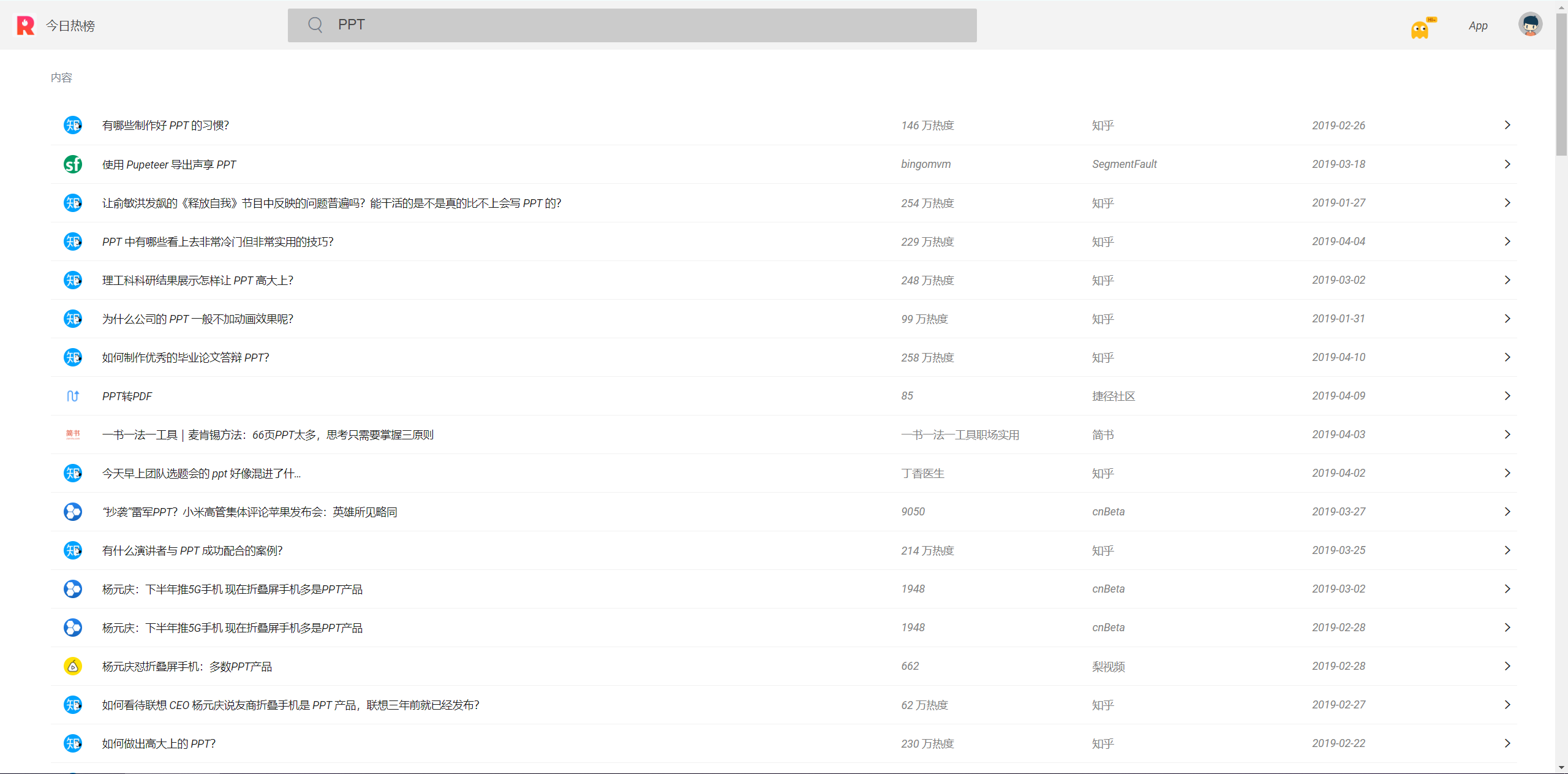Open 如何制作优秀的毕业论文答辩 PPT article
The image size is (1568, 774).
pyautogui.click(x=186, y=357)
